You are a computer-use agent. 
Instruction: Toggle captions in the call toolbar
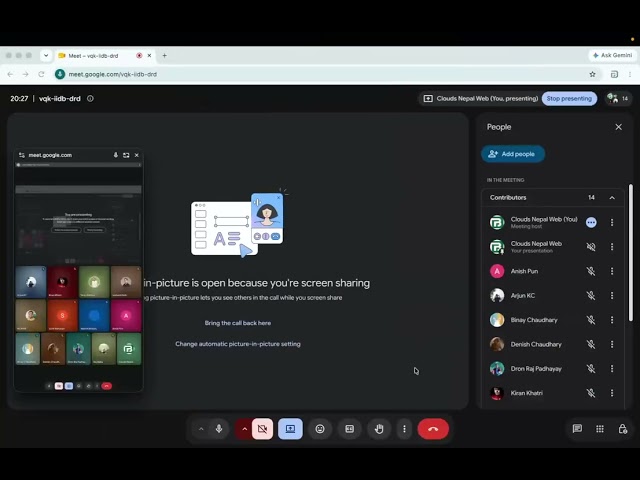tap(350, 429)
